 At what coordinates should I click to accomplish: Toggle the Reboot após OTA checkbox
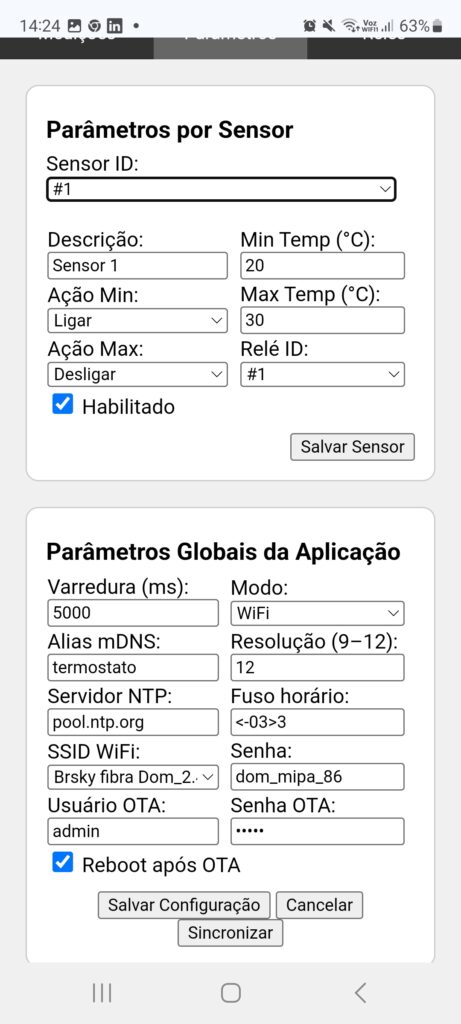point(63,863)
